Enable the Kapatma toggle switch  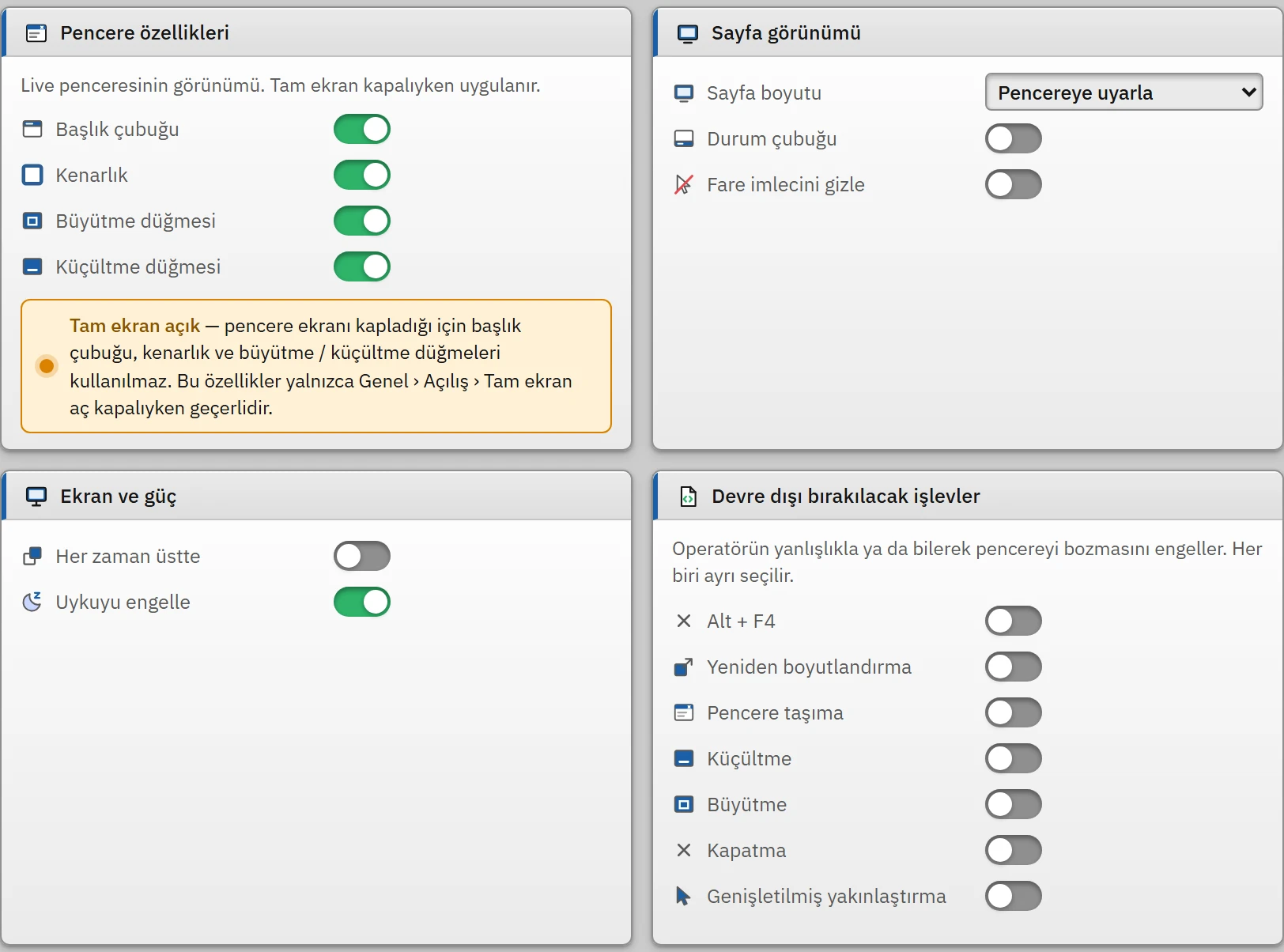click(1014, 850)
